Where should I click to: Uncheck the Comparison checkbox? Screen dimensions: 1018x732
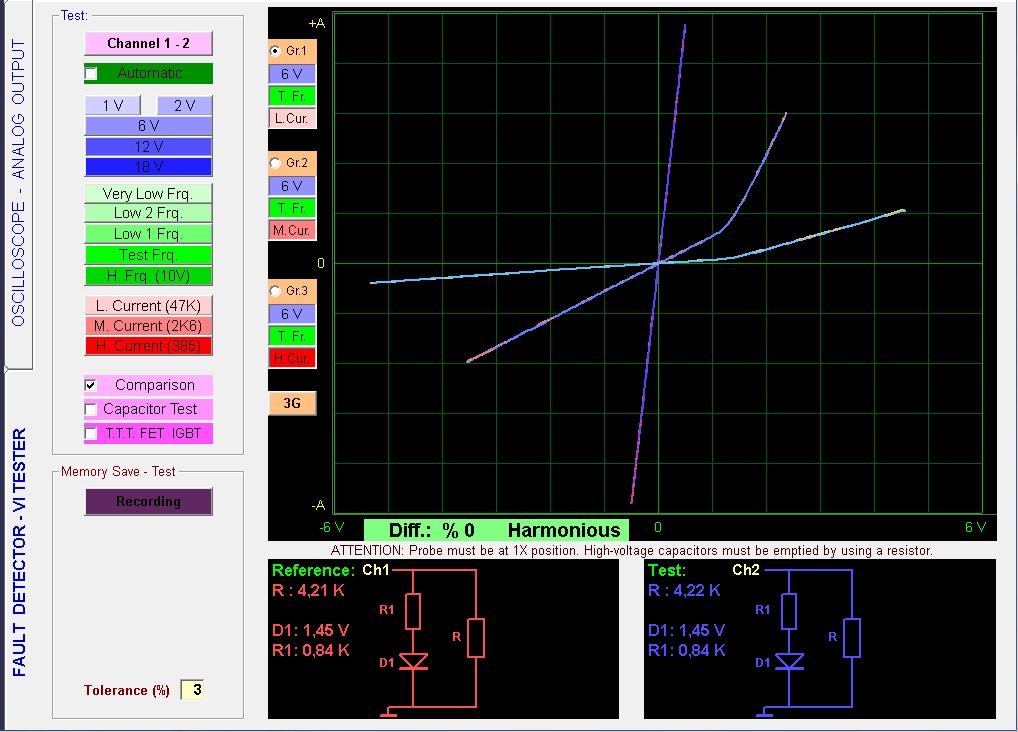pyautogui.click(x=92, y=385)
